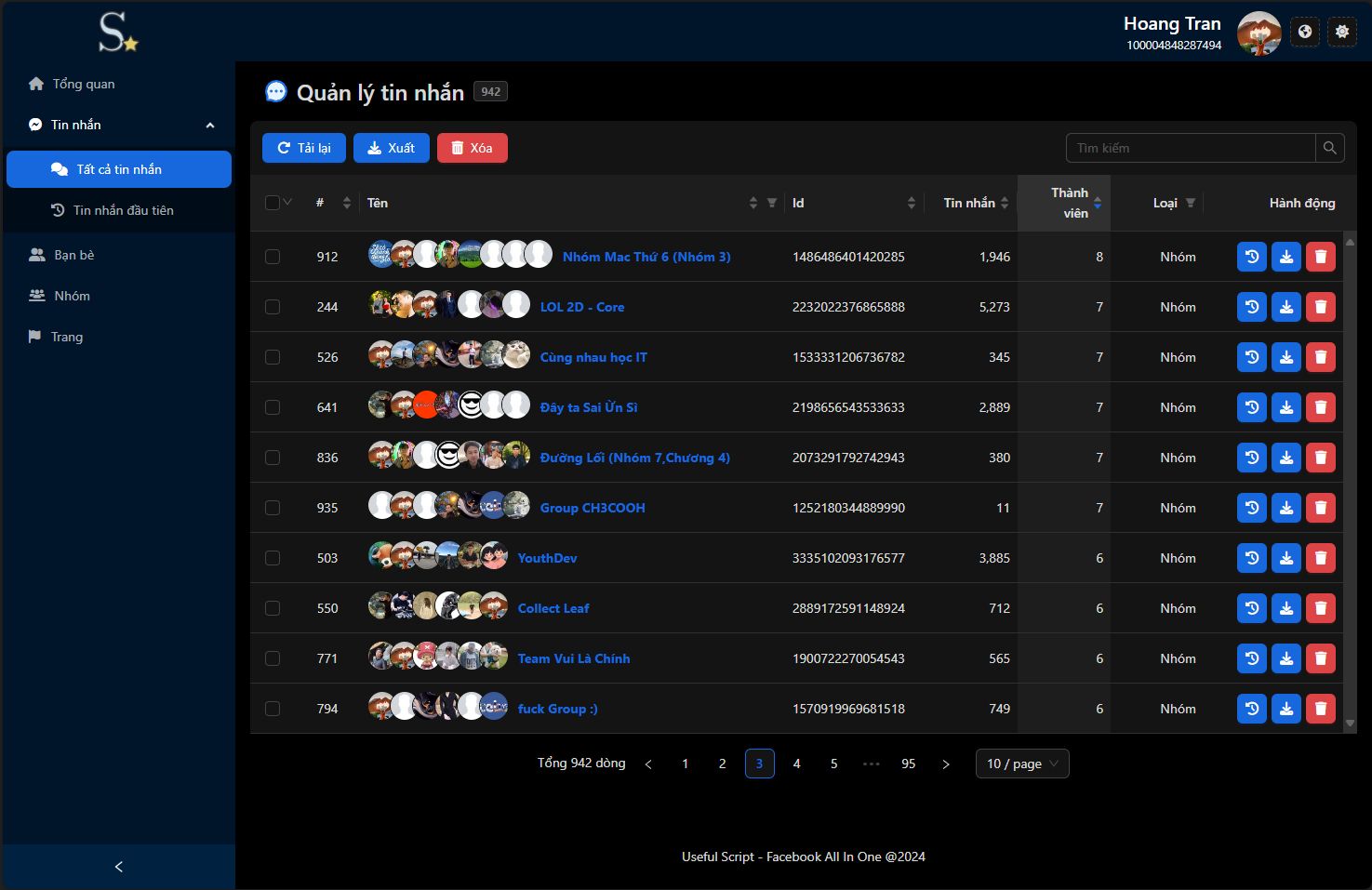This screenshot has width=1372, height=890.
Task: Open the Collect Leaf group link
Action: [x=553, y=608]
